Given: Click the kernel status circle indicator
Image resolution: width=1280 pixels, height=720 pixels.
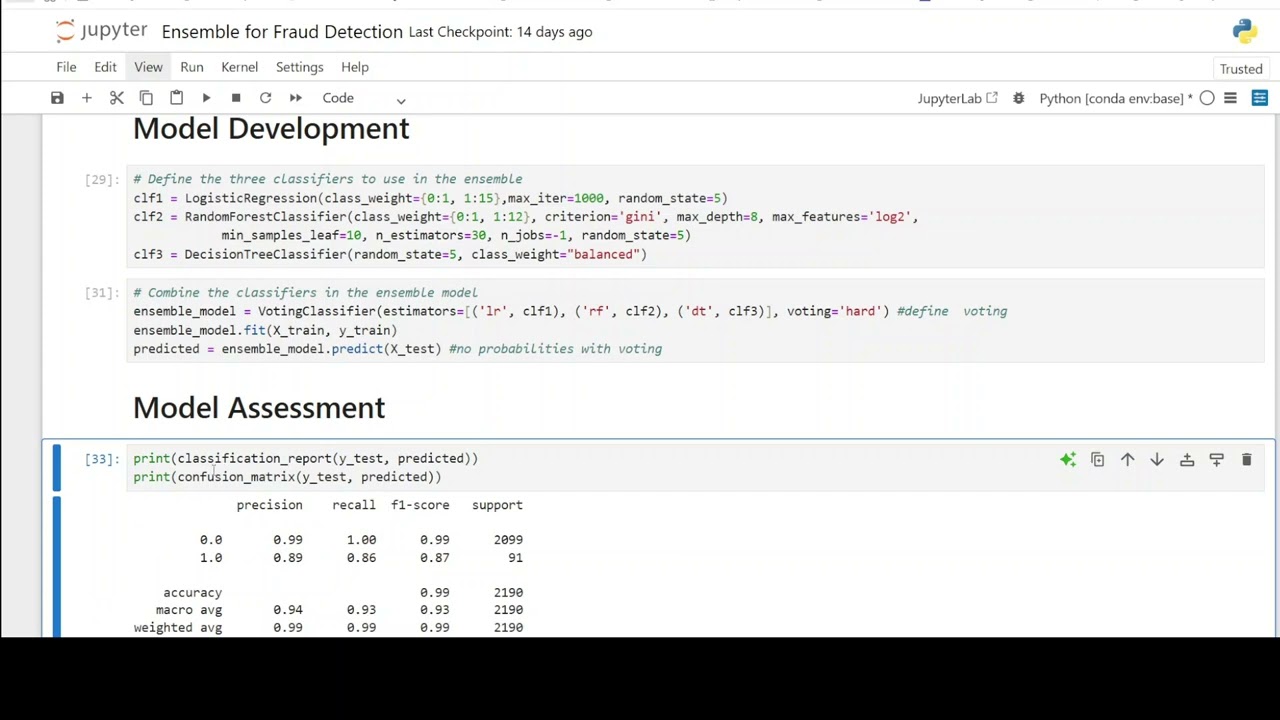Looking at the screenshot, I should [1207, 98].
